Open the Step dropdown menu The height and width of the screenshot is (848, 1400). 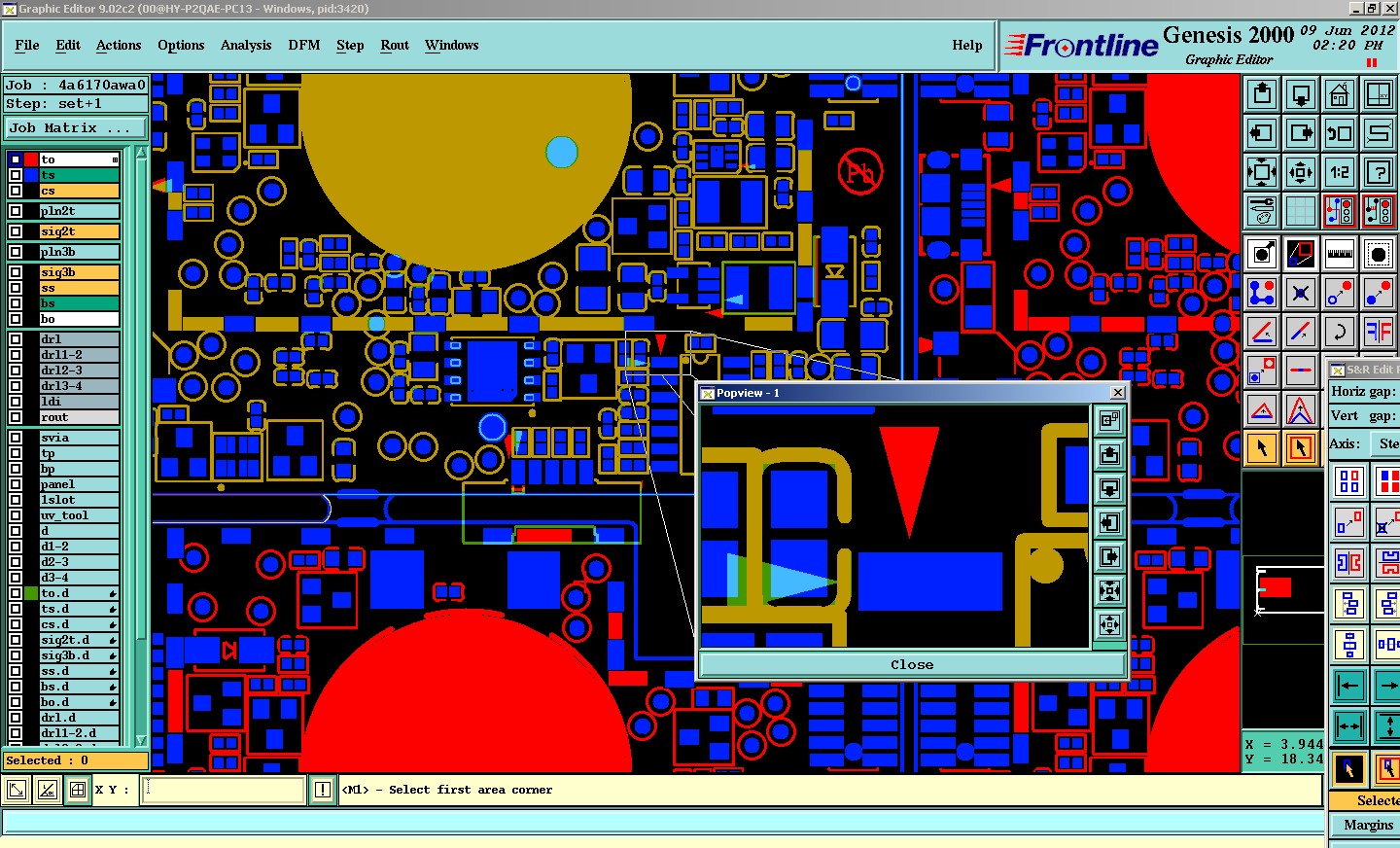(x=350, y=45)
